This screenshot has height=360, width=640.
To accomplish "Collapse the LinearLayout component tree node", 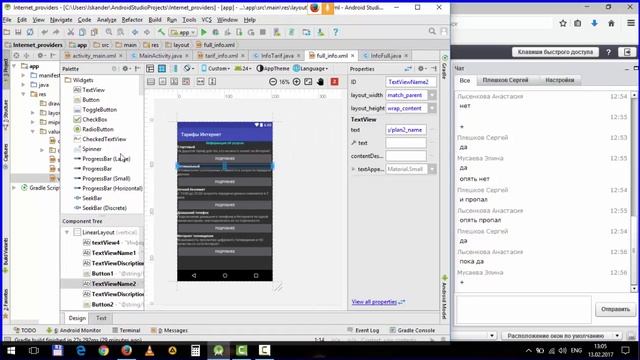I will point(67,232).
